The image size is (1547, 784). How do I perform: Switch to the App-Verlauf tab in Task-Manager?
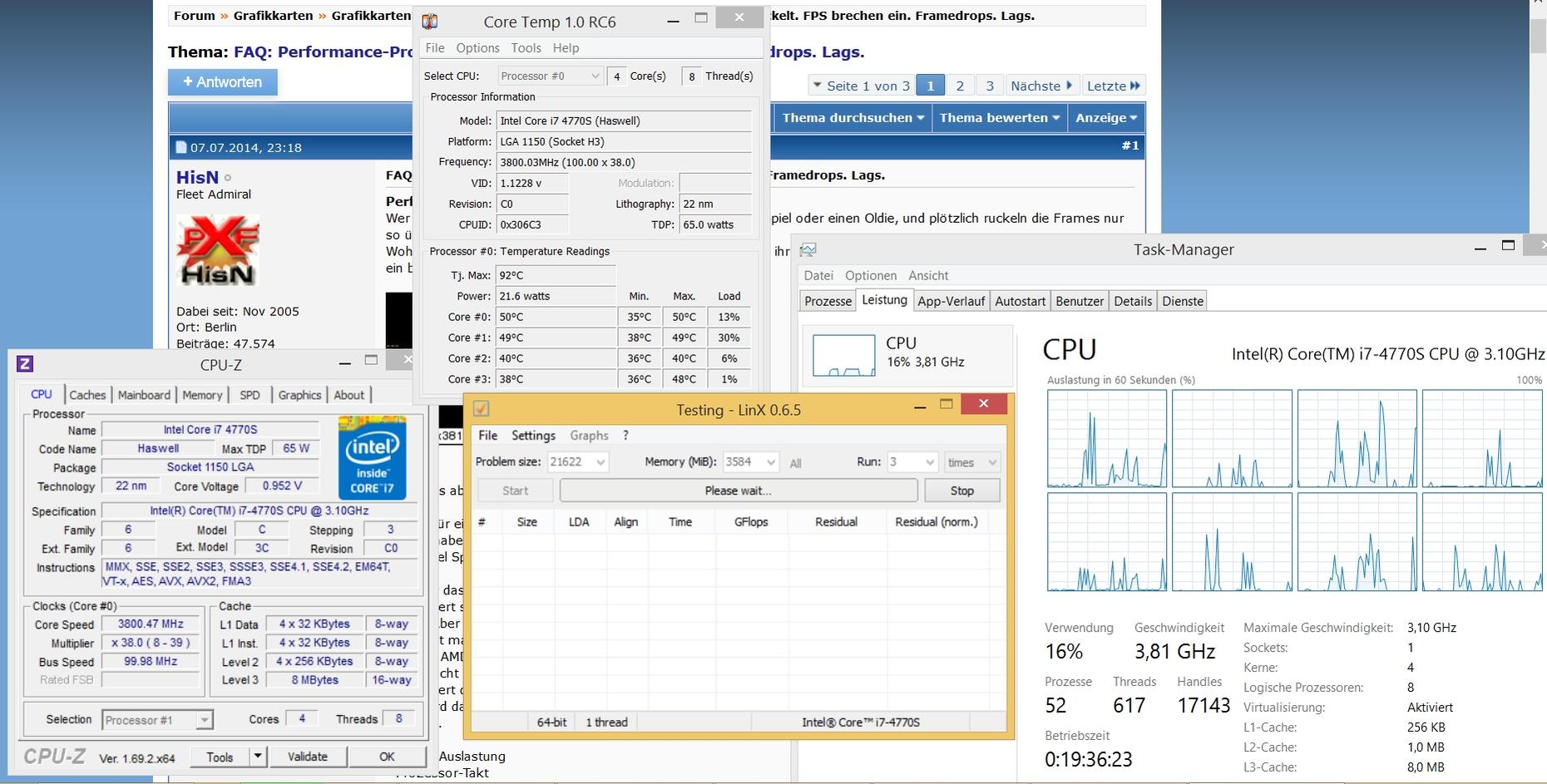pos(951,301)
